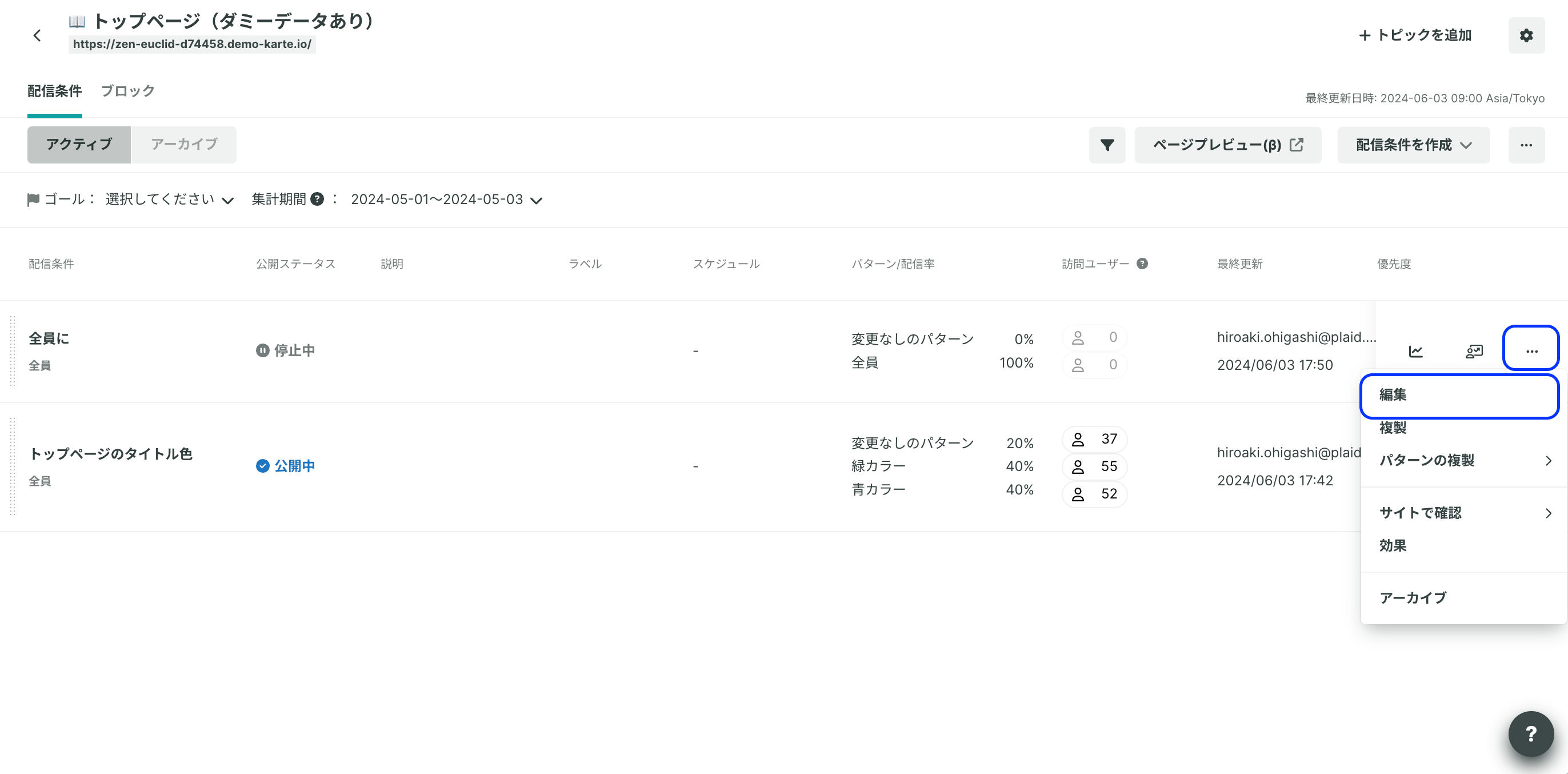Choose 効果 from the context menu
Screen dimensions: 1568x774
point(1463,546)
